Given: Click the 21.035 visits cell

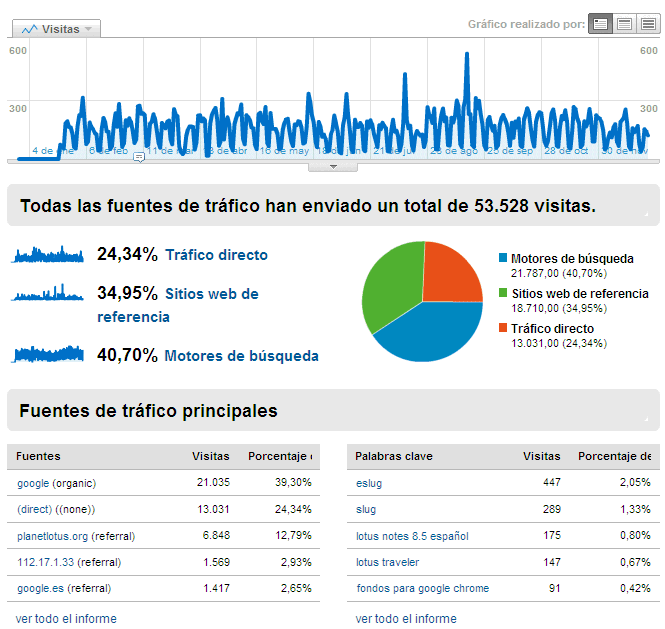Looking at the screenshot, I should coord(213,482).
